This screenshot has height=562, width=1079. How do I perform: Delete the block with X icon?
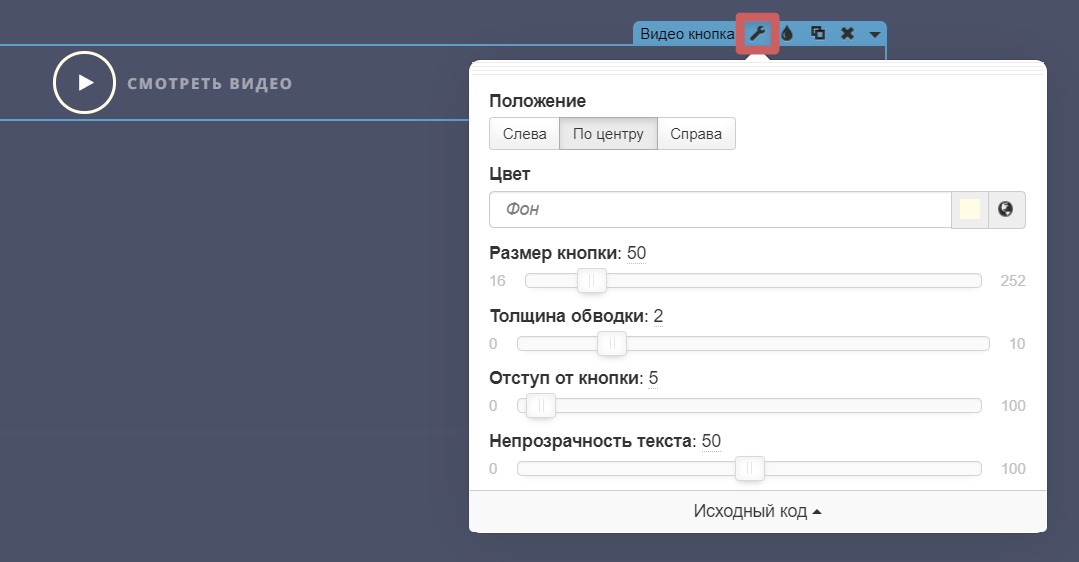coord(847,34)
